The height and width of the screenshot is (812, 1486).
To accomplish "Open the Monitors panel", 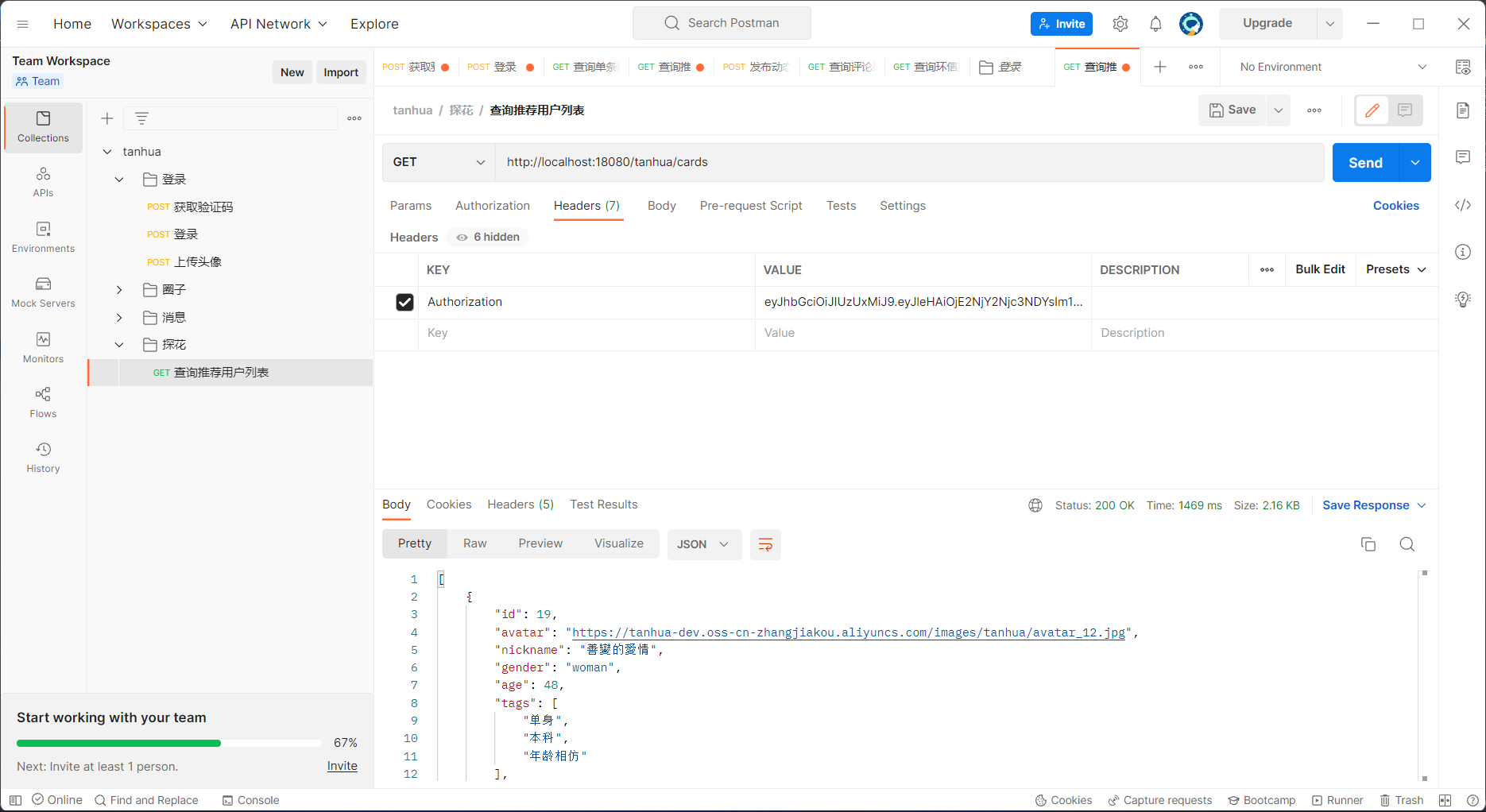I will 43,348.
